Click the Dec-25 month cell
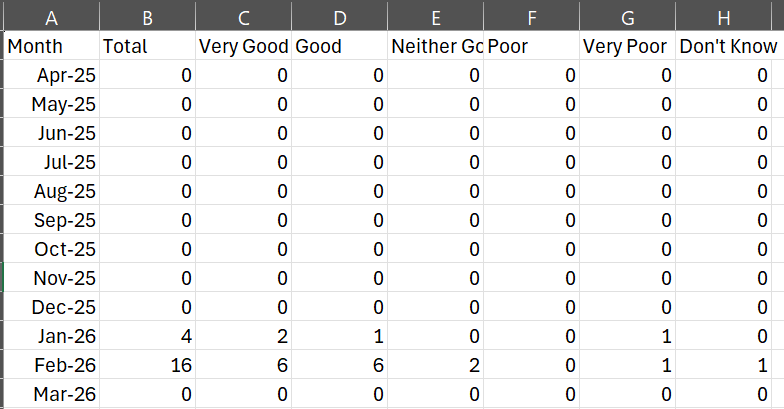The height and width of the screenshot is (409, 784). pos(50,307)
